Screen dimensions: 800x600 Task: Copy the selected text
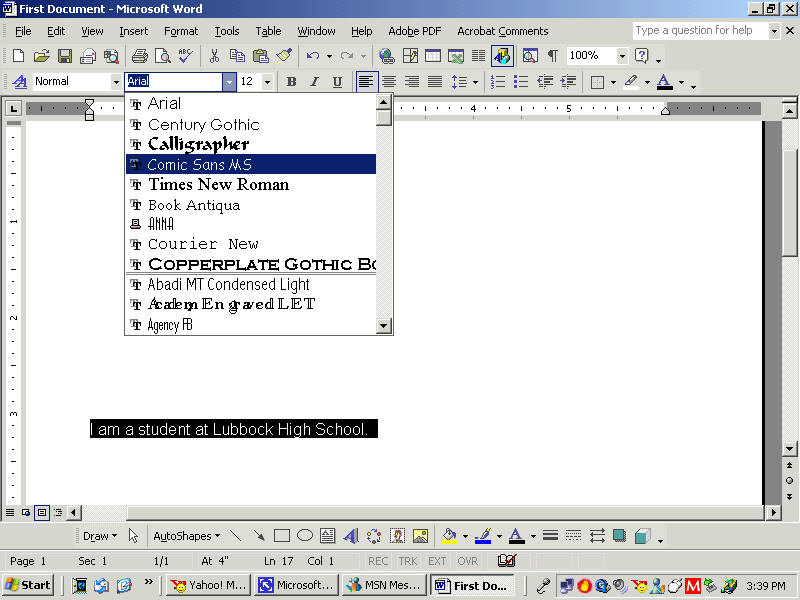coord(237,56)
